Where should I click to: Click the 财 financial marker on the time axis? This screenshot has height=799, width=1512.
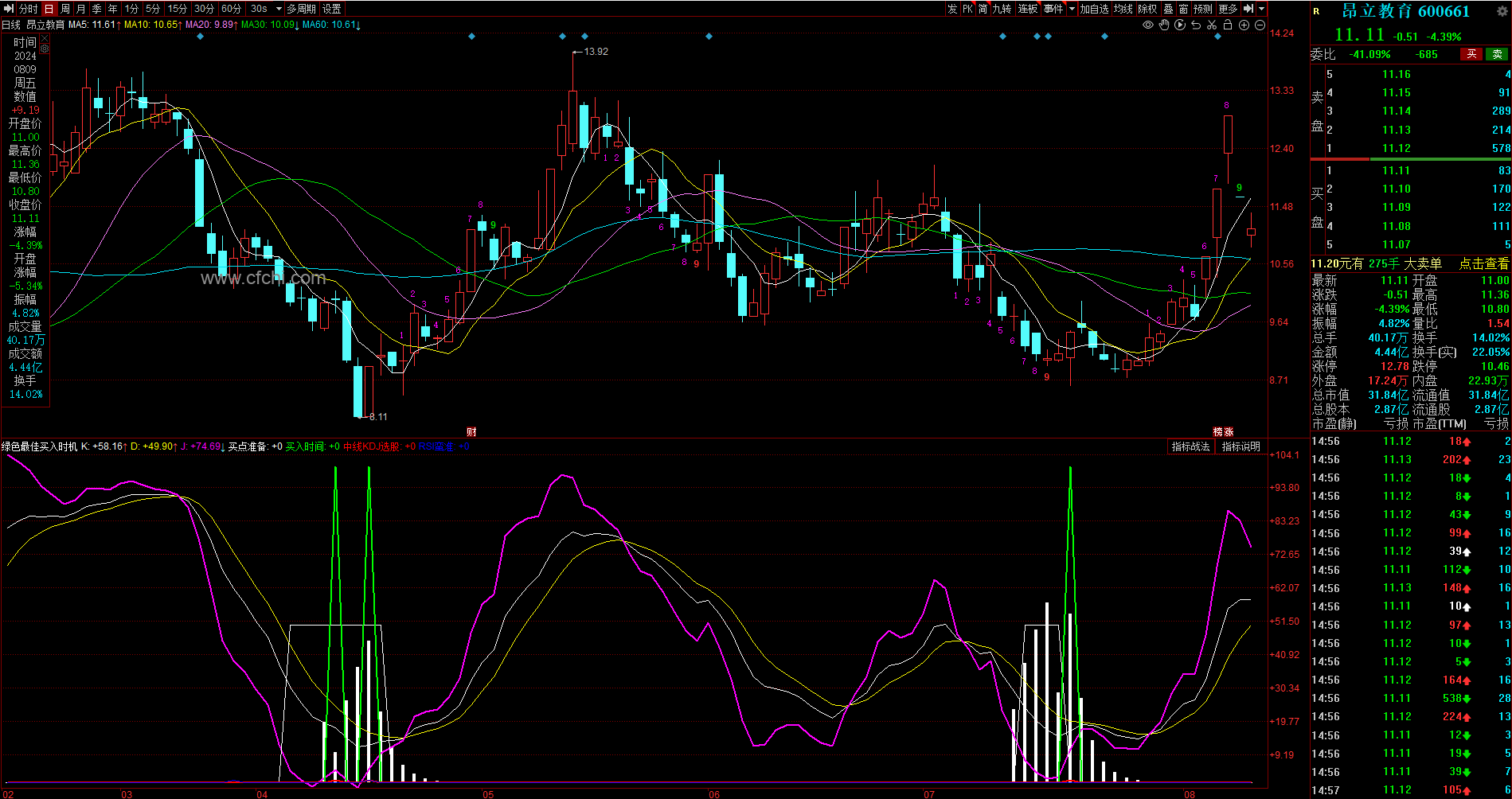(x=471, y=432)
